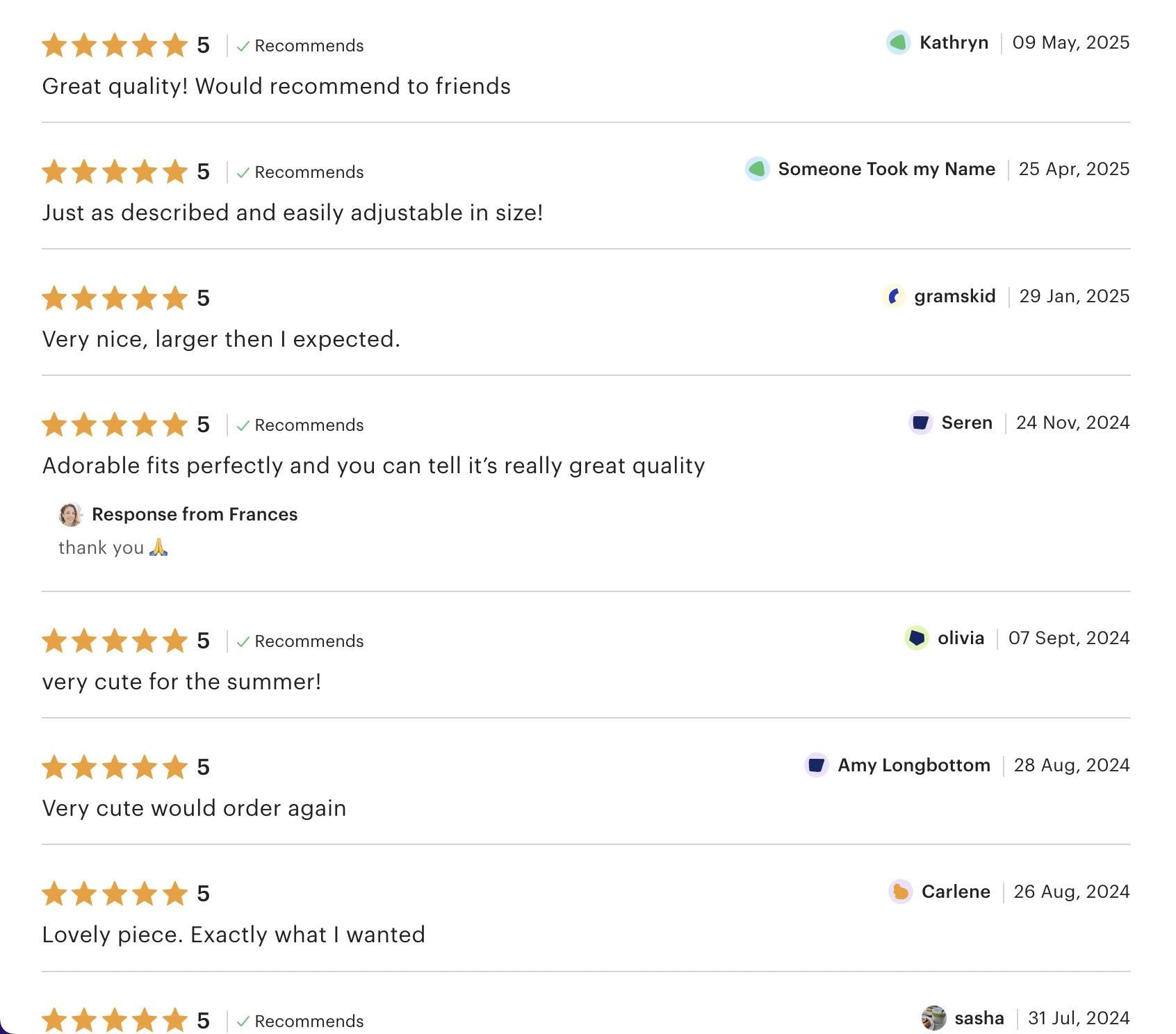Click Someone Took my Name's avatar icon

[757, 169]
